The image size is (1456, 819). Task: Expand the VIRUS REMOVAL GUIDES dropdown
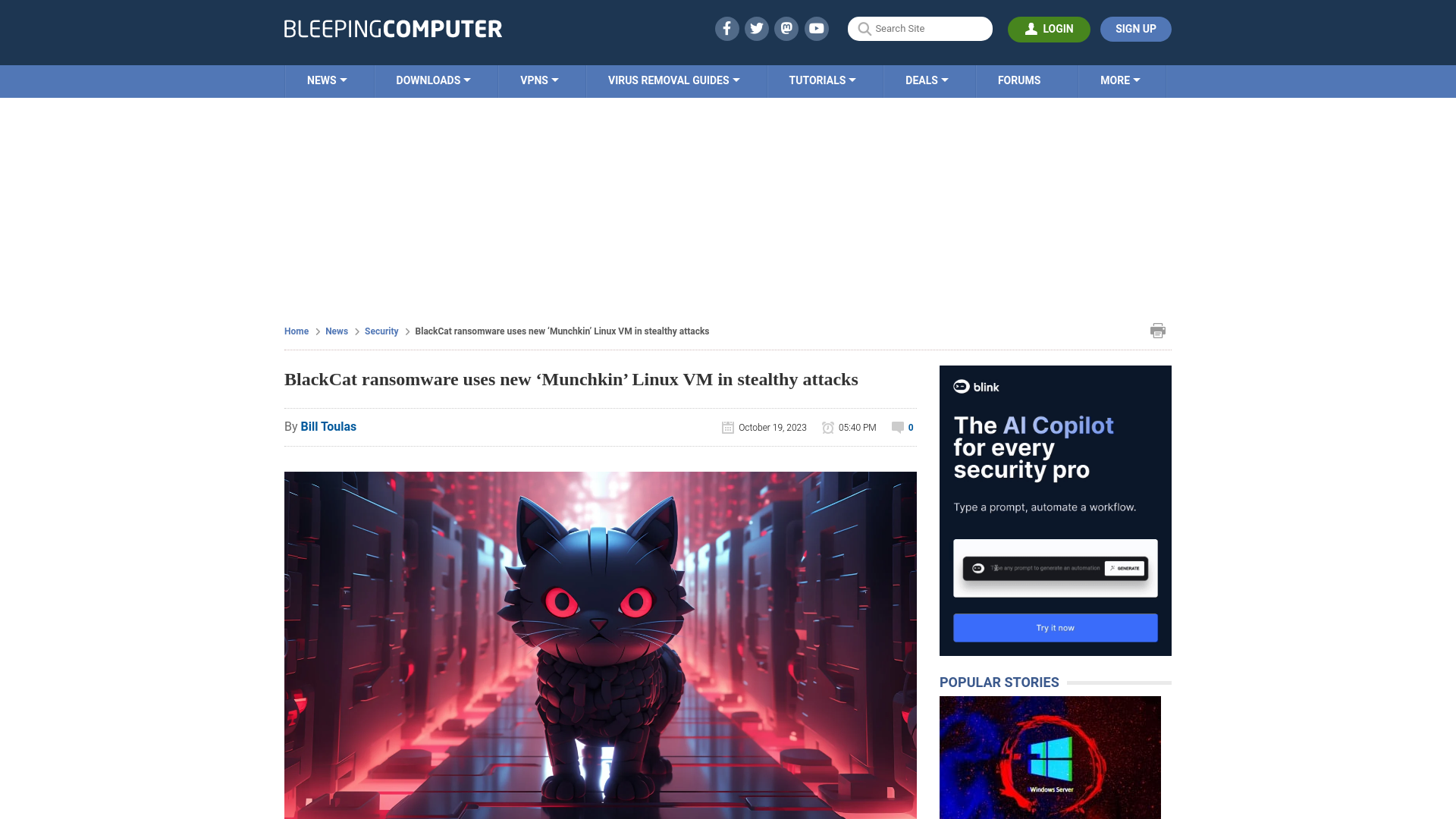673,81
